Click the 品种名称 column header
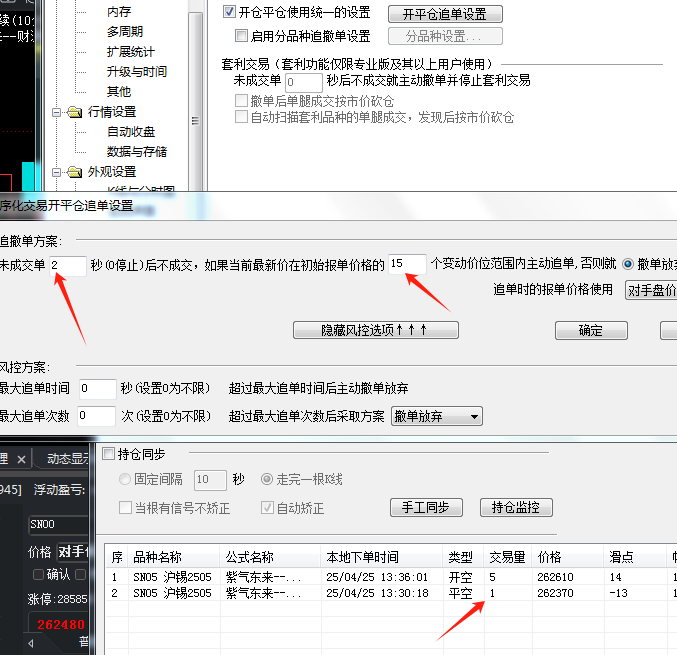Screen dimensions: 677x655 coord(174,557)
